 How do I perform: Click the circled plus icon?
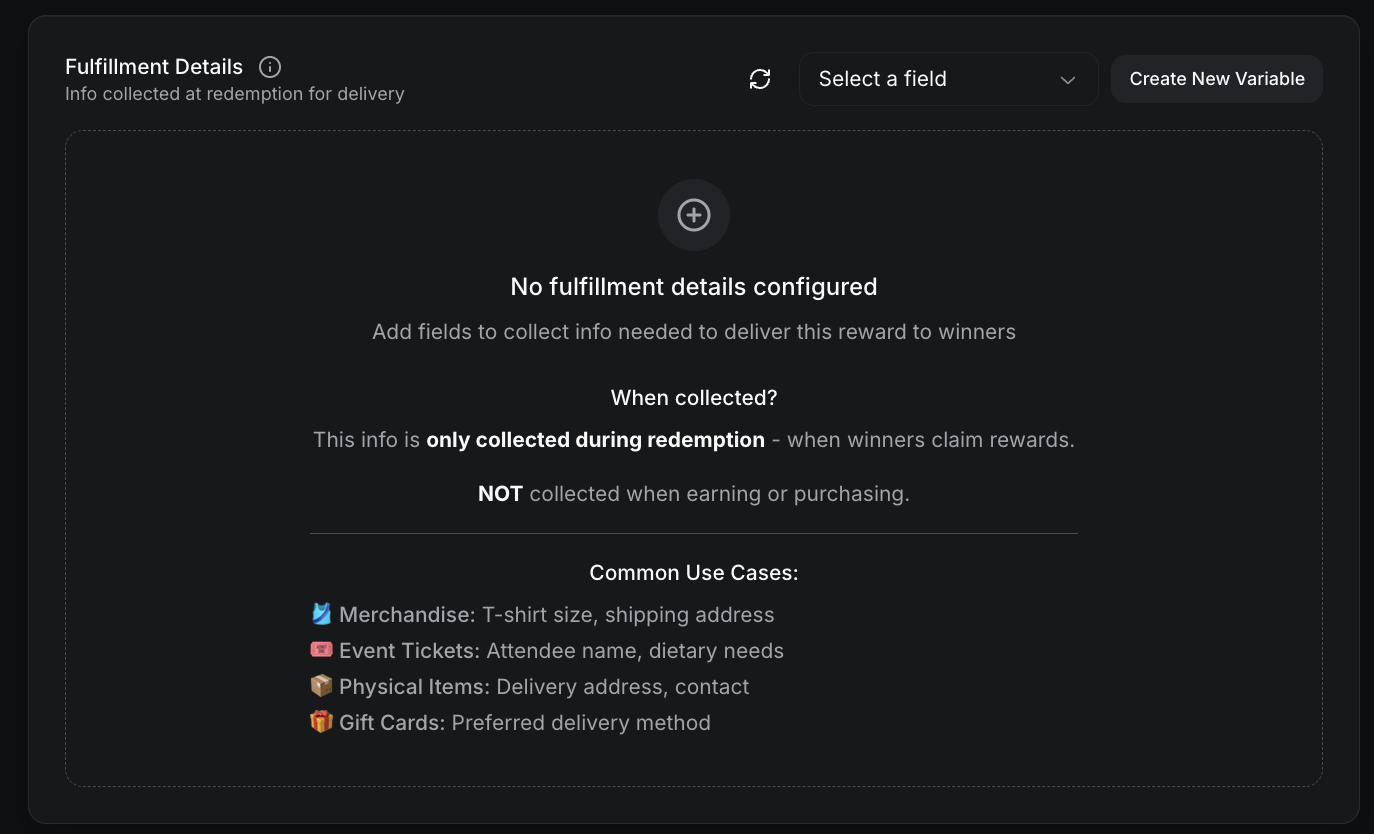click(694, 215)
